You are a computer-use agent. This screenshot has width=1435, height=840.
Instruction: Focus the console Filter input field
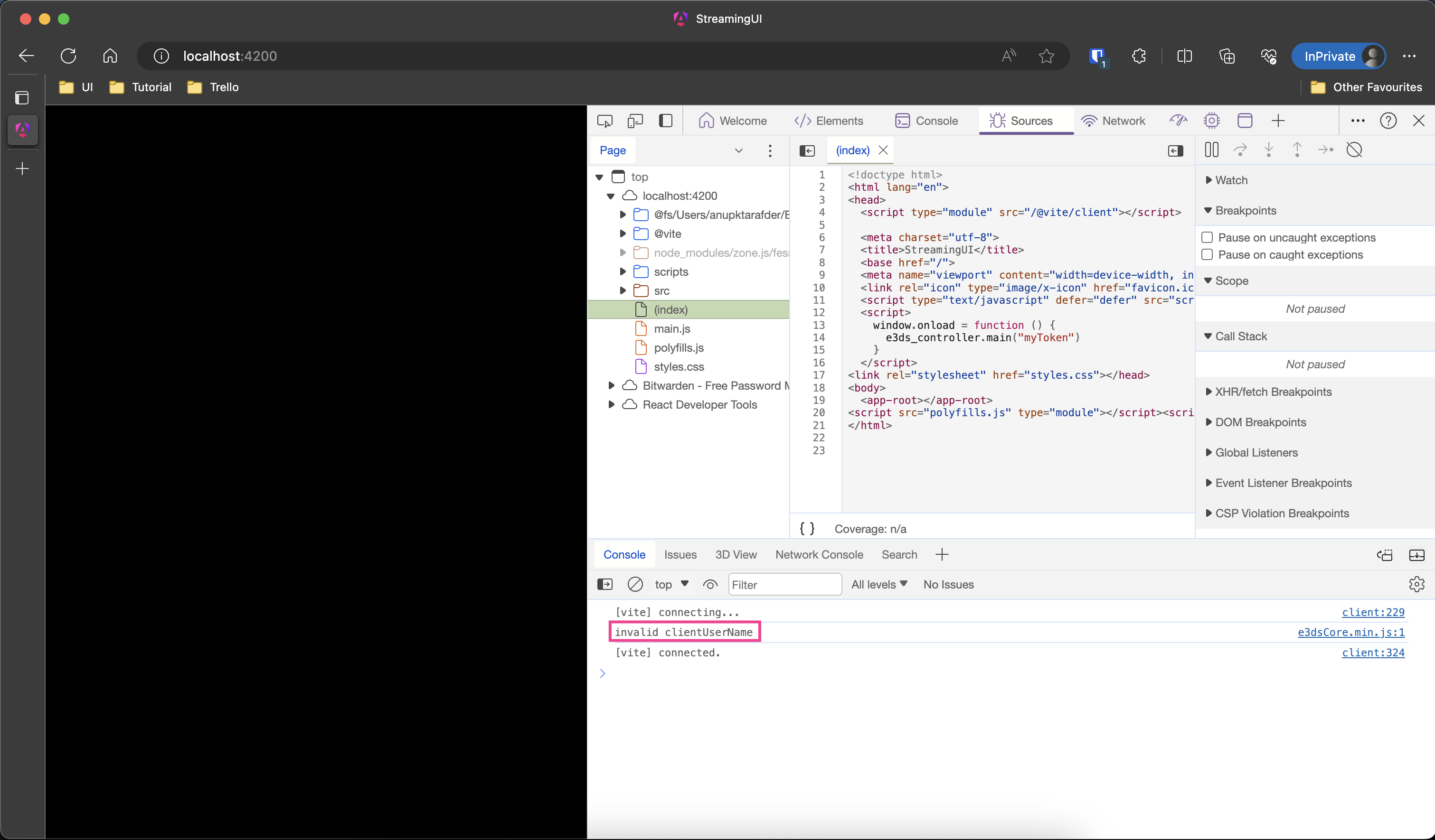(x=784, y=585)
